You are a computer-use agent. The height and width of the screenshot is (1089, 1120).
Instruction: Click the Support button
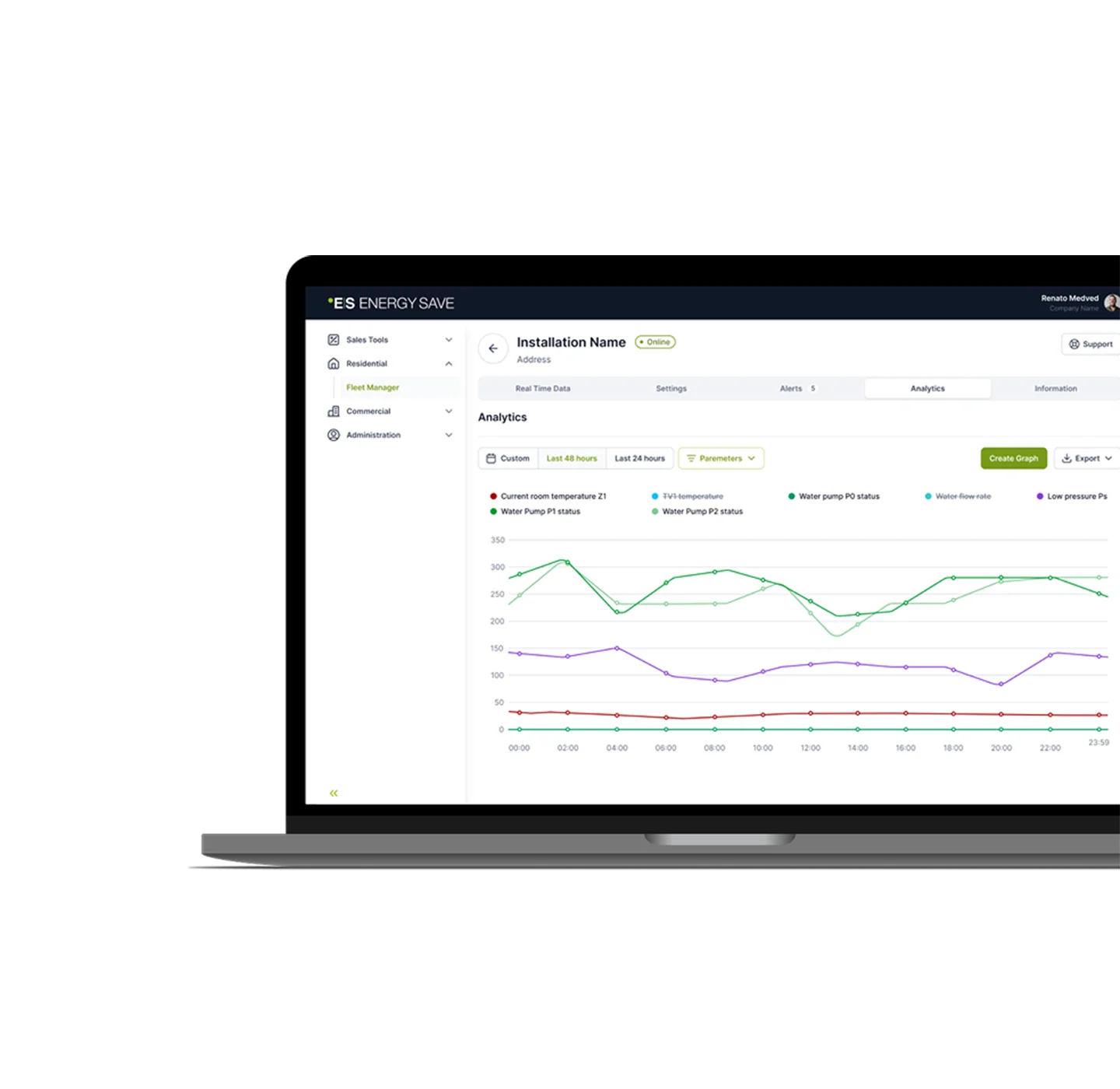pyautogui.click(x=1090, y=344)
